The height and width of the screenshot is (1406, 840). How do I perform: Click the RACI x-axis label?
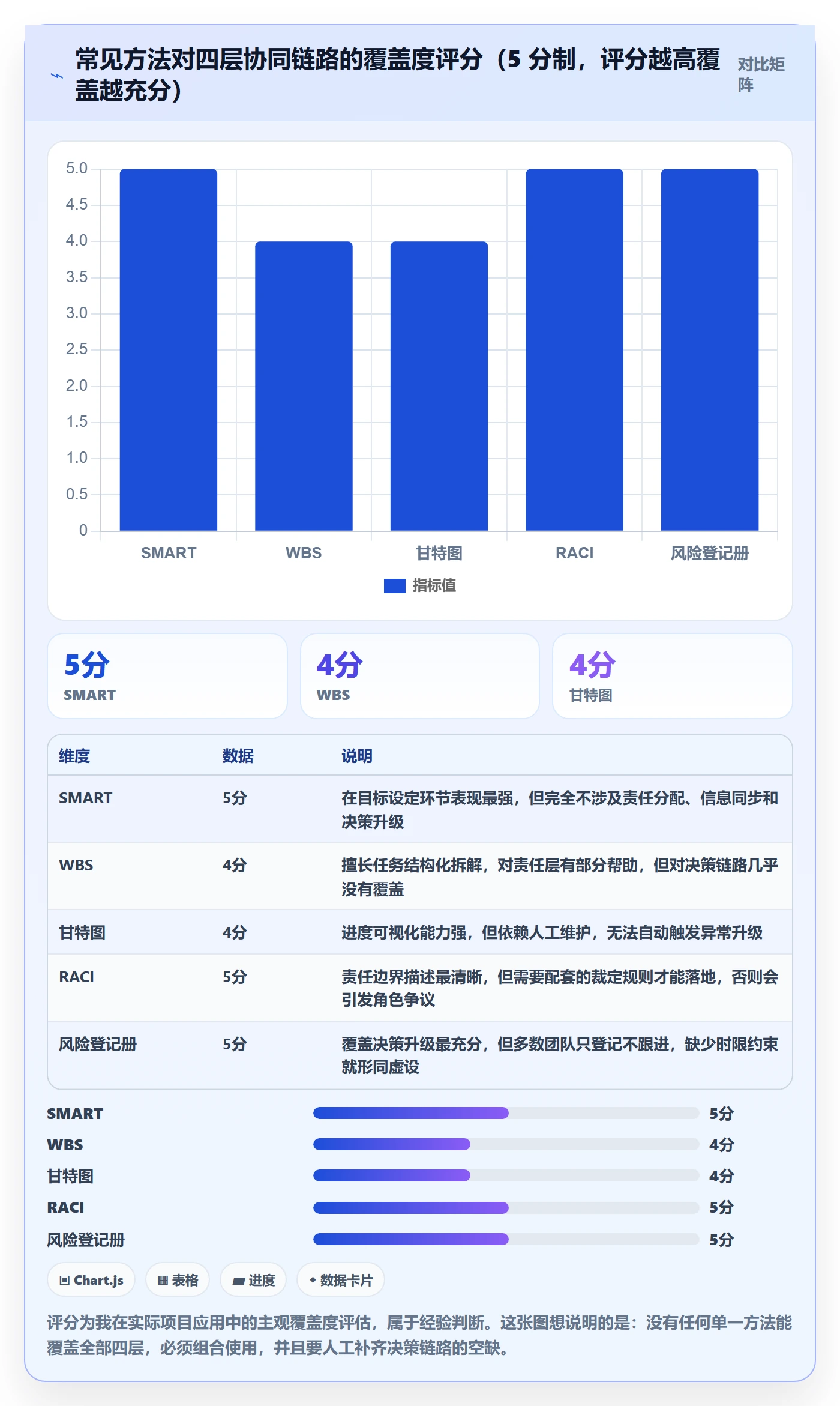coord(574,553)
